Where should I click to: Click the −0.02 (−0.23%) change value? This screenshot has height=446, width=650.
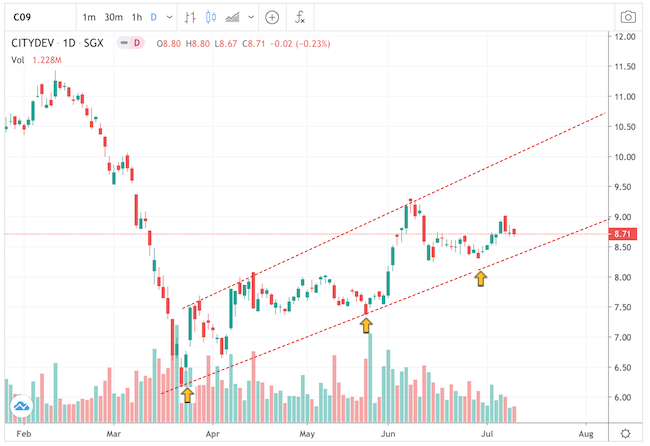pos(300,44)
